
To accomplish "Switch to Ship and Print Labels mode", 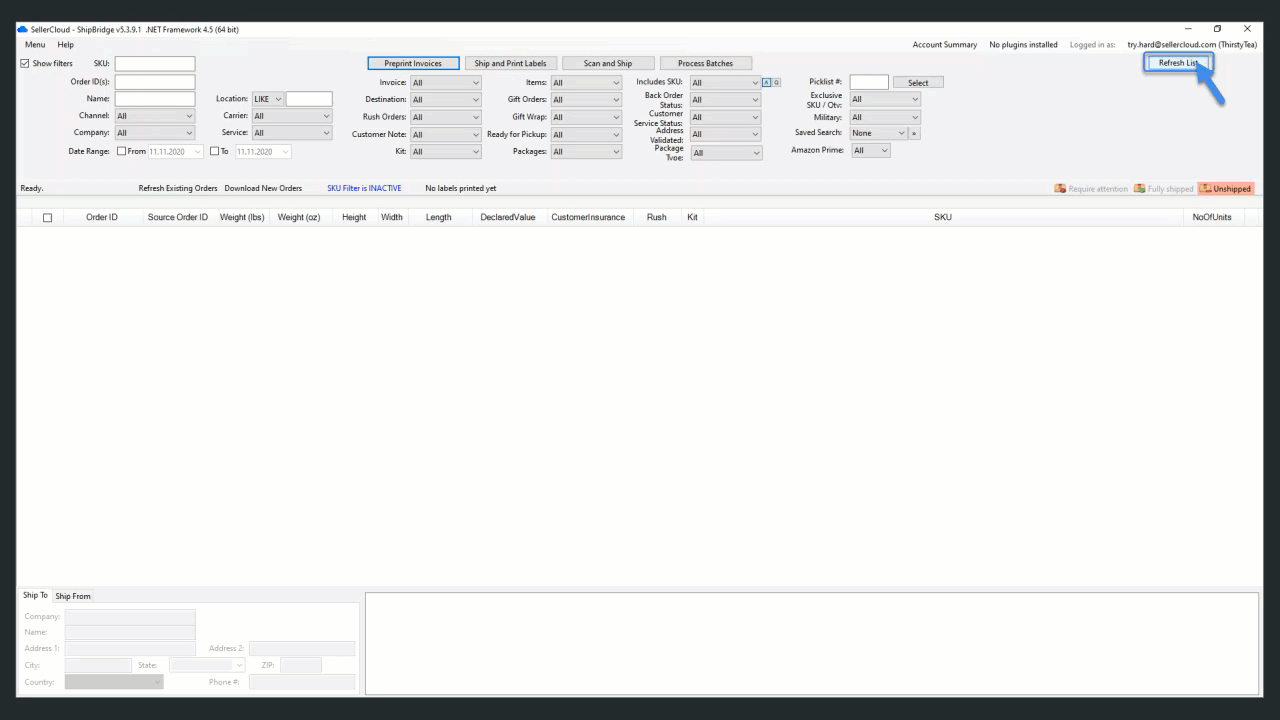I will (x=510, y=63).
